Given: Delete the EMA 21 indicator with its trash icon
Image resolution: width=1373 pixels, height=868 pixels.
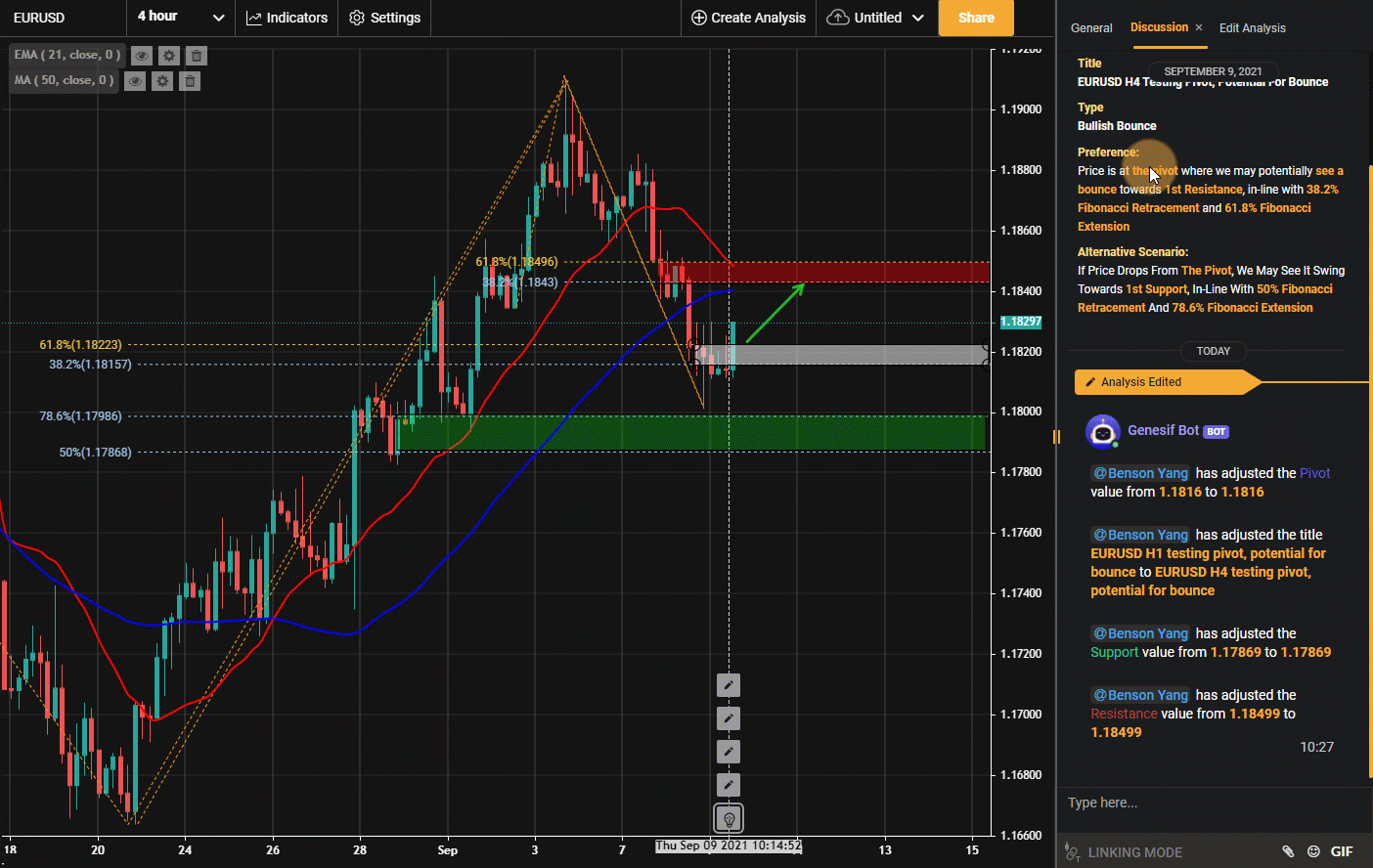Looking at the screenshot, I should coord(197,56).
